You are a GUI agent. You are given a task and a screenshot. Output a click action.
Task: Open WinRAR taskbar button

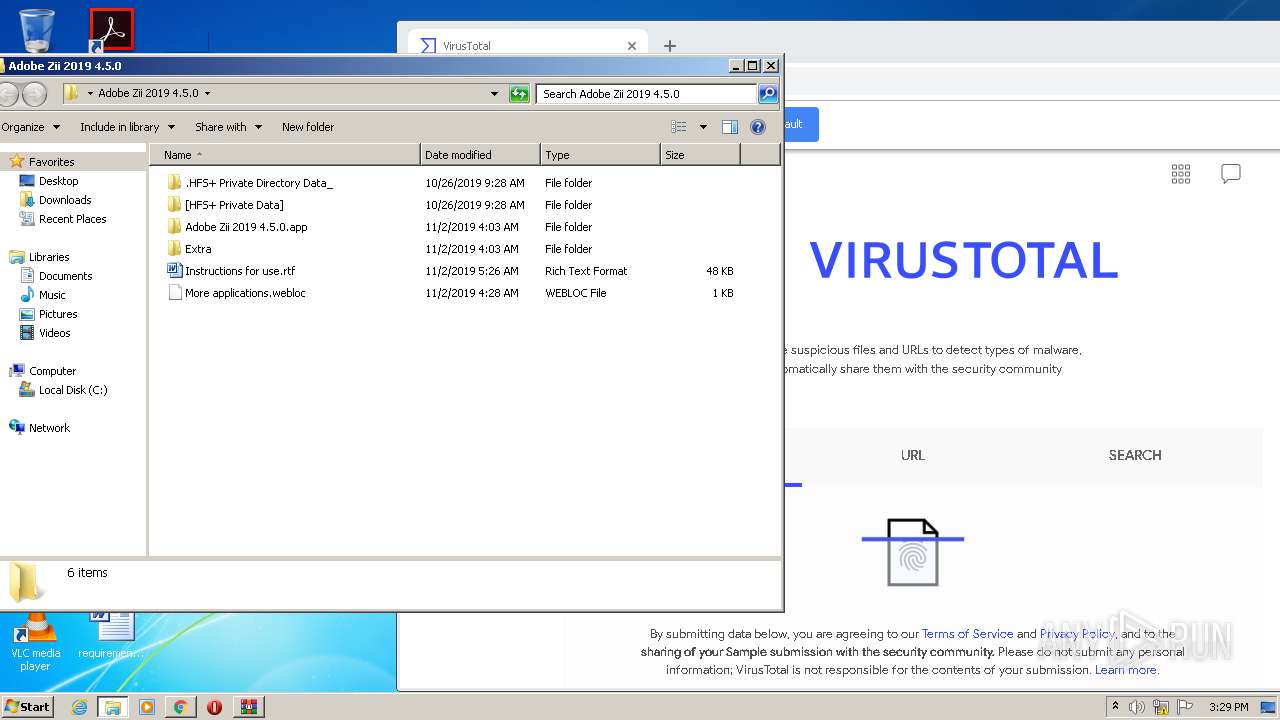(248, 707)
